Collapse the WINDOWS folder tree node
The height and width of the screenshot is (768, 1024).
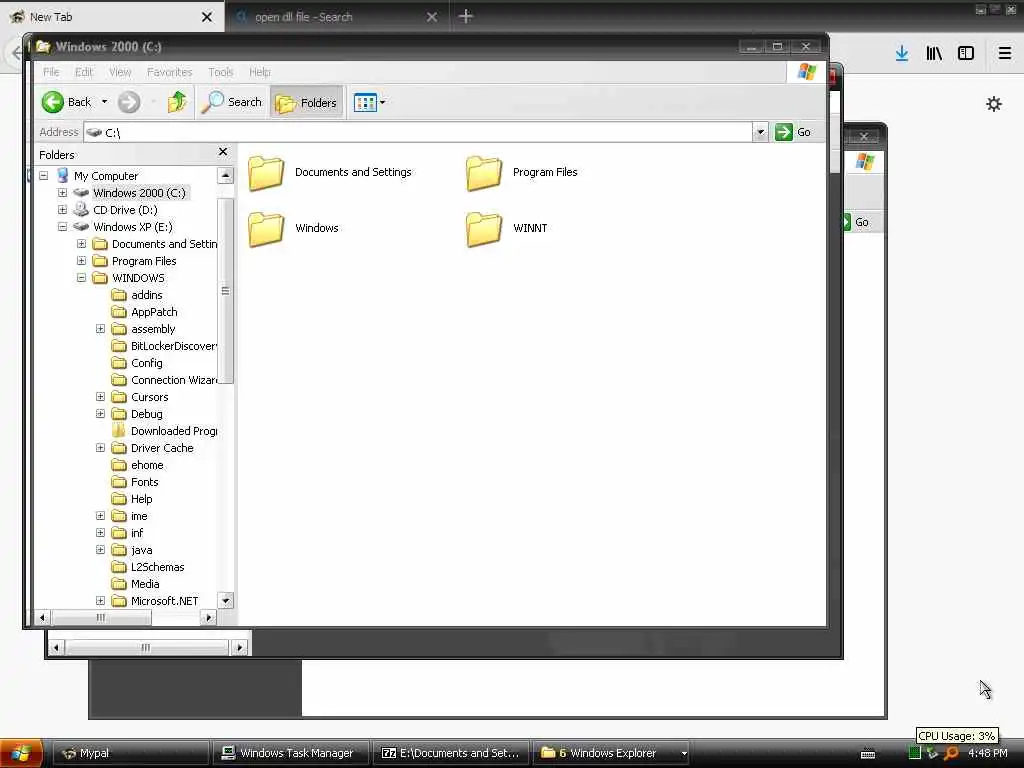82,278
